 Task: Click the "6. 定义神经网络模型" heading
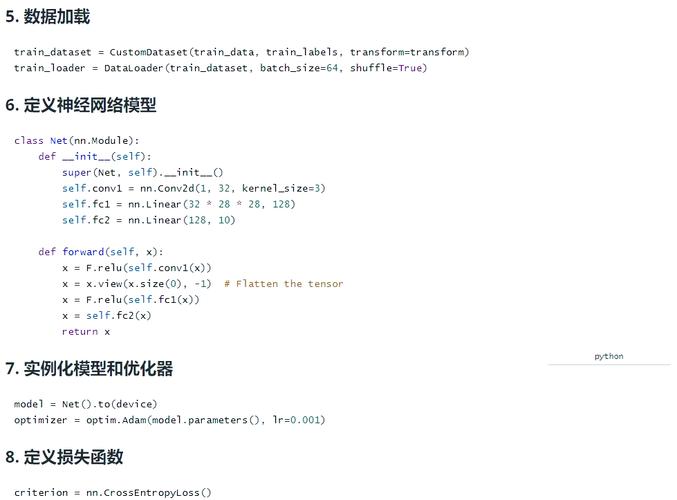(x=81, y=105)
